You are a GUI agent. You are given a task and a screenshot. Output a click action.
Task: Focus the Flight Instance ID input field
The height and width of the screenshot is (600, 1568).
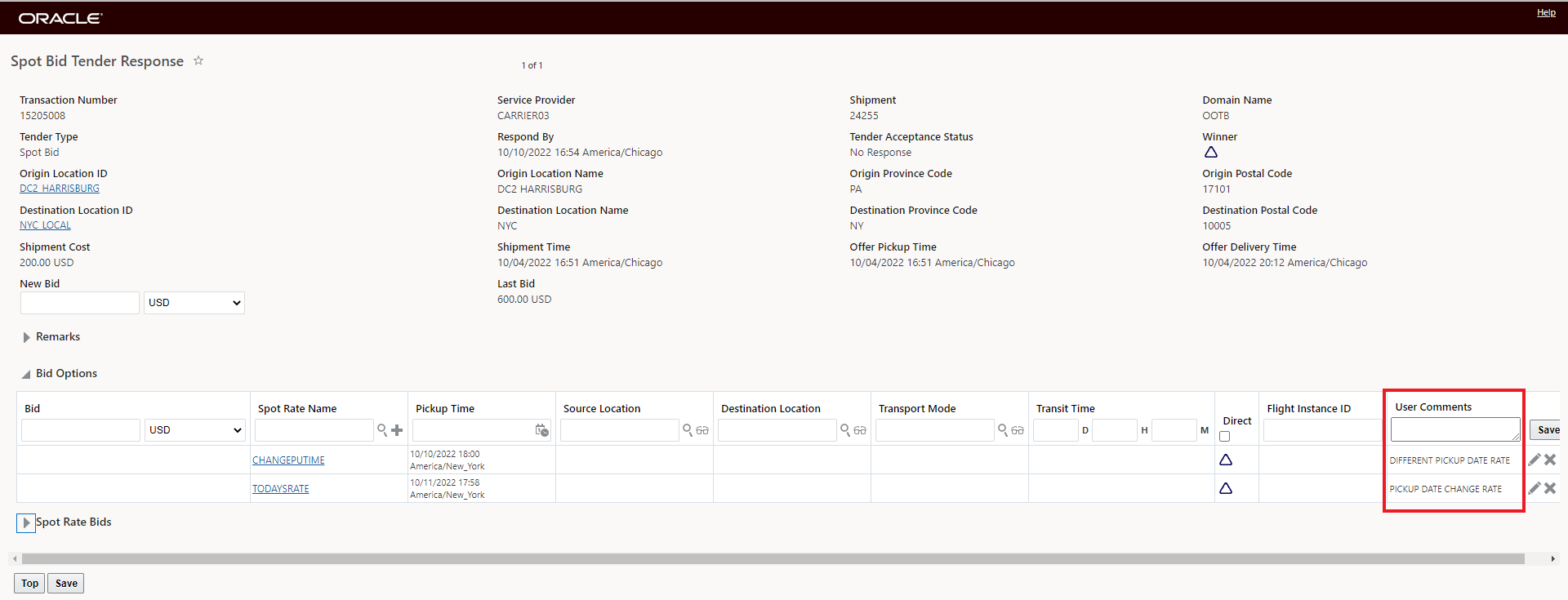1322,430
